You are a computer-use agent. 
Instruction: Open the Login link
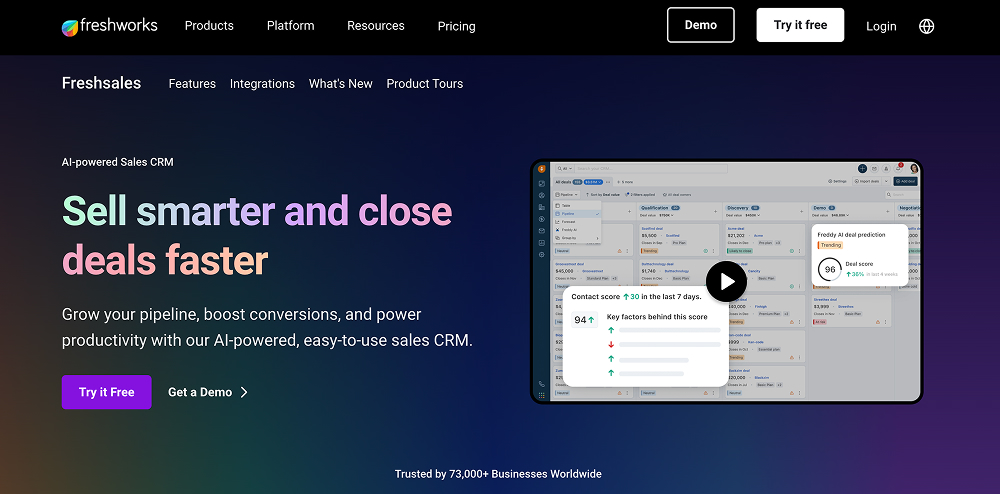[881, 26]
